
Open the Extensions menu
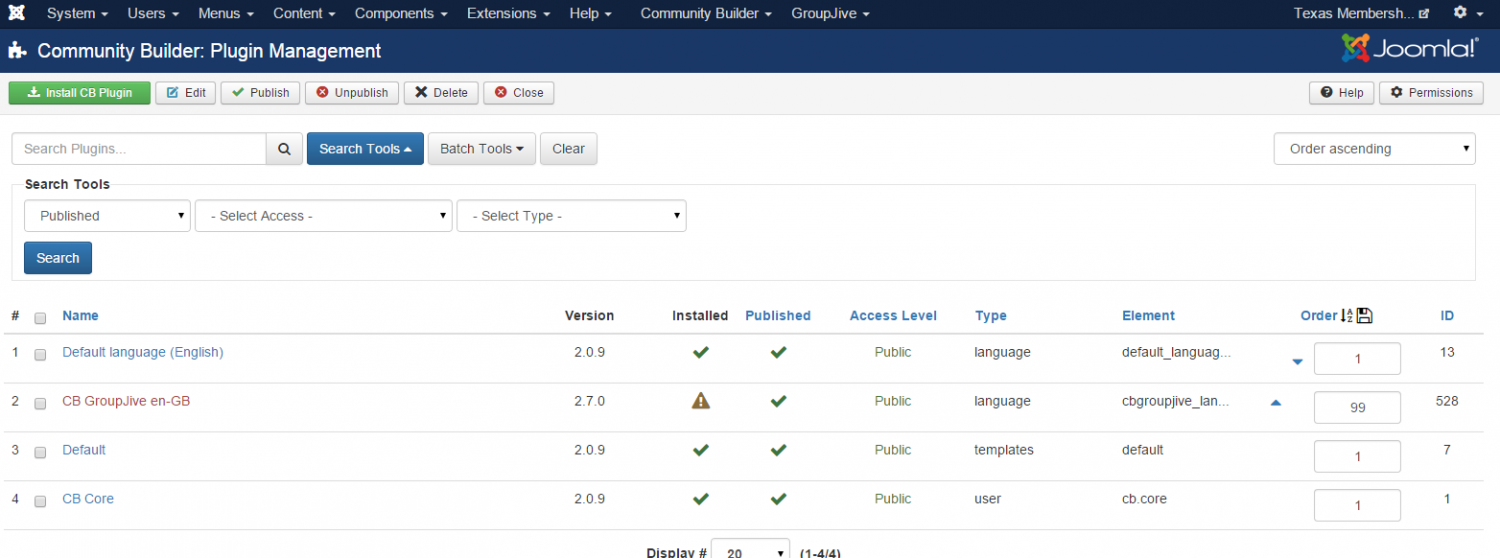(509, 13)
